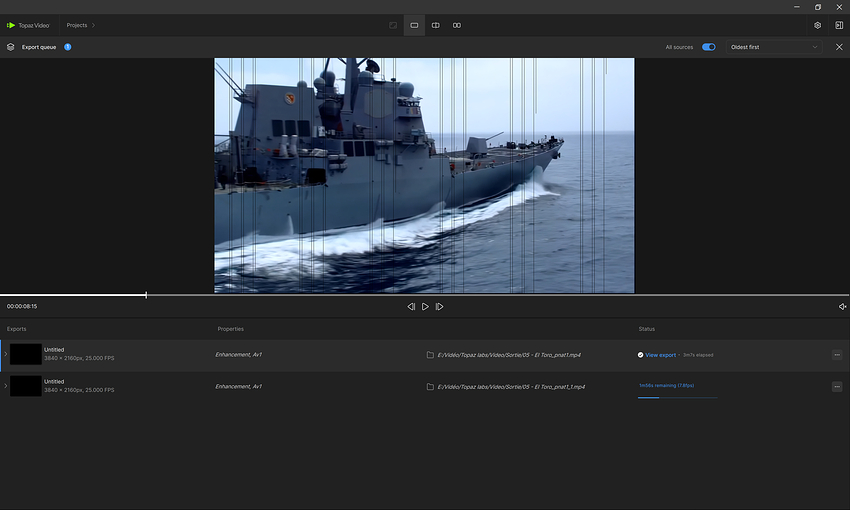The image size is (850, 510).
Task: Open output folder for El Toro_pnat1_1.mp4
Action: pos(430,387)
